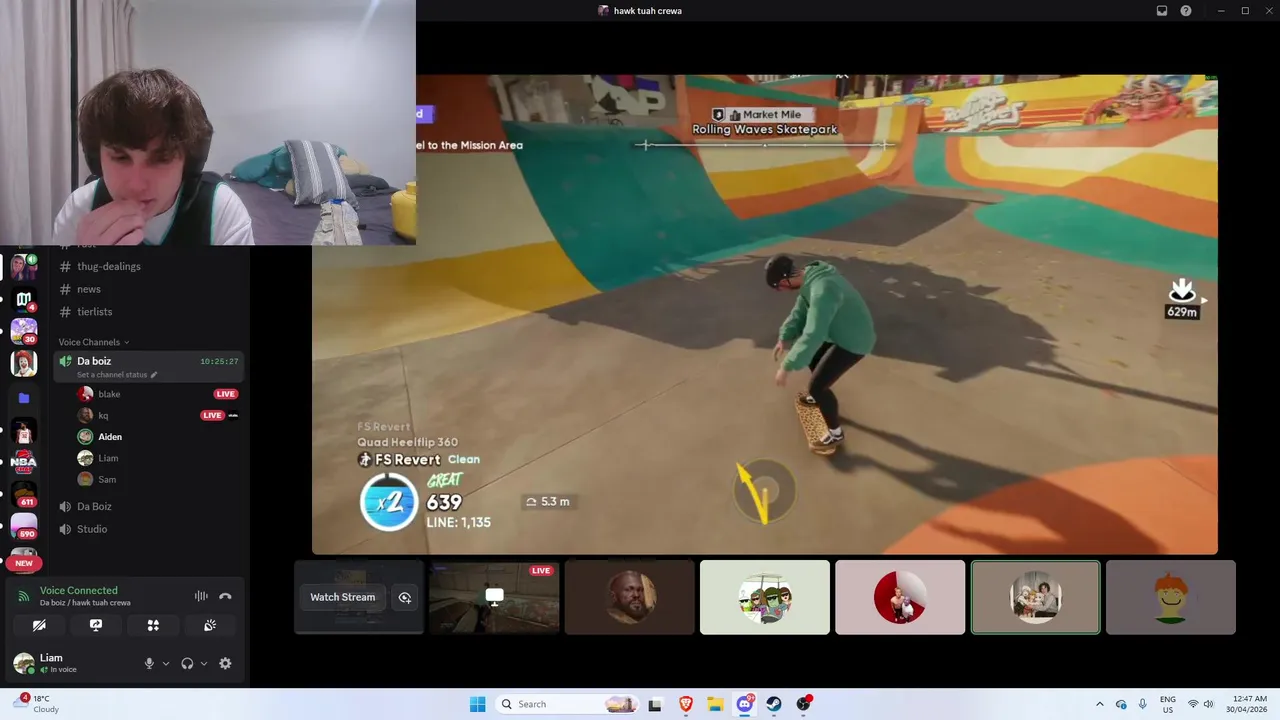Open the soundboard button
Image resolution: width=1280 pixels, height=720 pixels.
click(x=210, y=625)
